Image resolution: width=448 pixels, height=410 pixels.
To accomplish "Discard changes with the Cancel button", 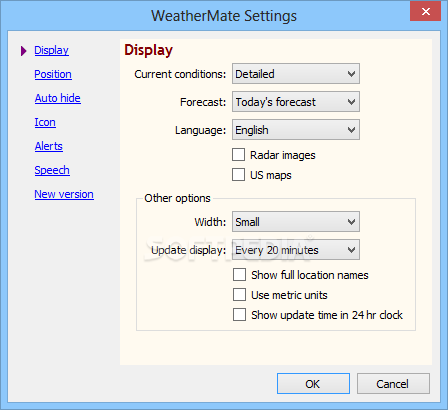I will tap(393, 384).
